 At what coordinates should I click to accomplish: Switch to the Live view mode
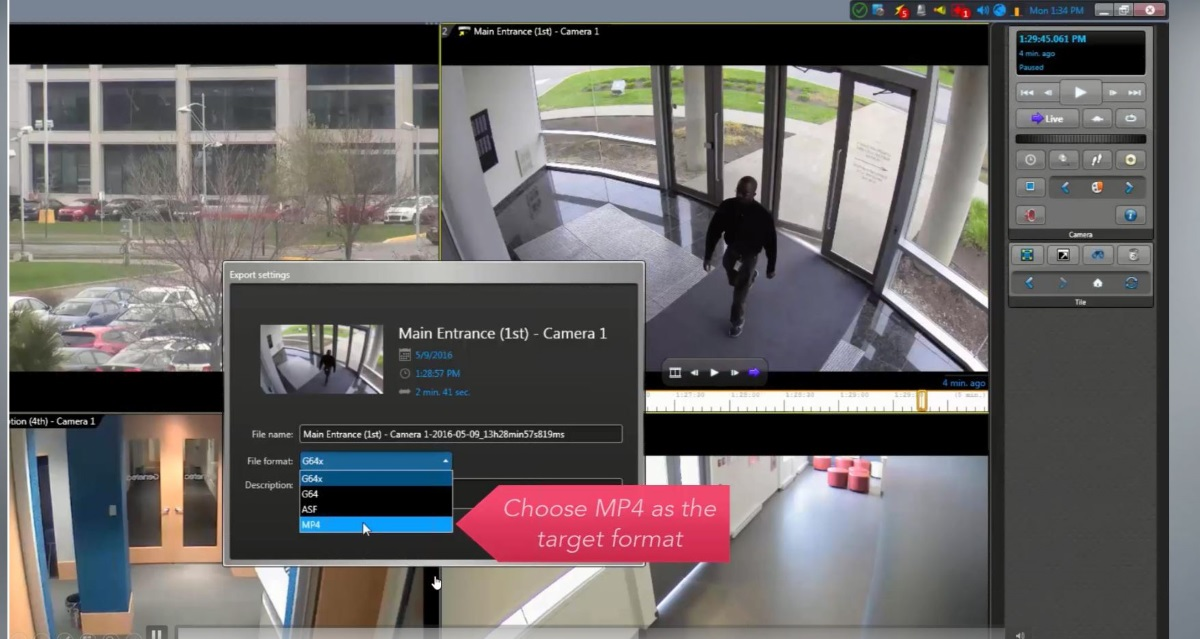[x=1048, y=118]
